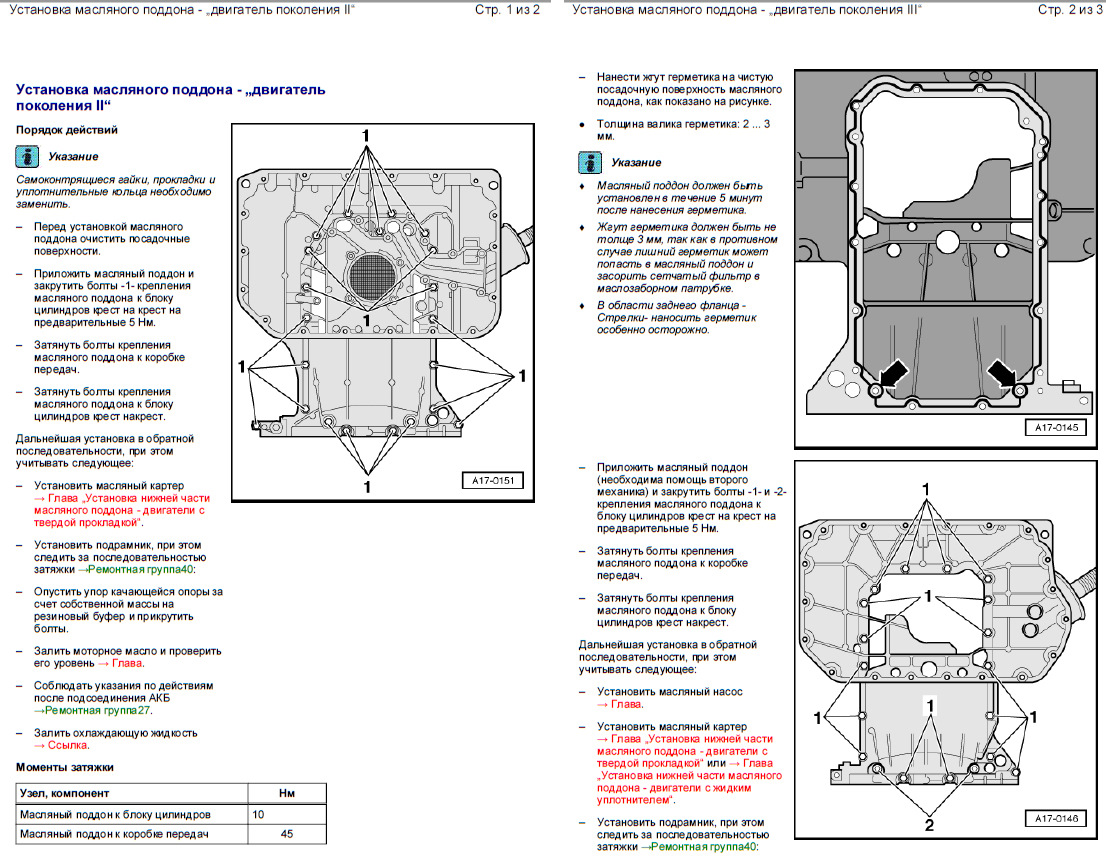This screenshot has width=1106, height=863.
Task: Click the 'Стр. 1 из 2' page indicator
Action: [506, 10]
